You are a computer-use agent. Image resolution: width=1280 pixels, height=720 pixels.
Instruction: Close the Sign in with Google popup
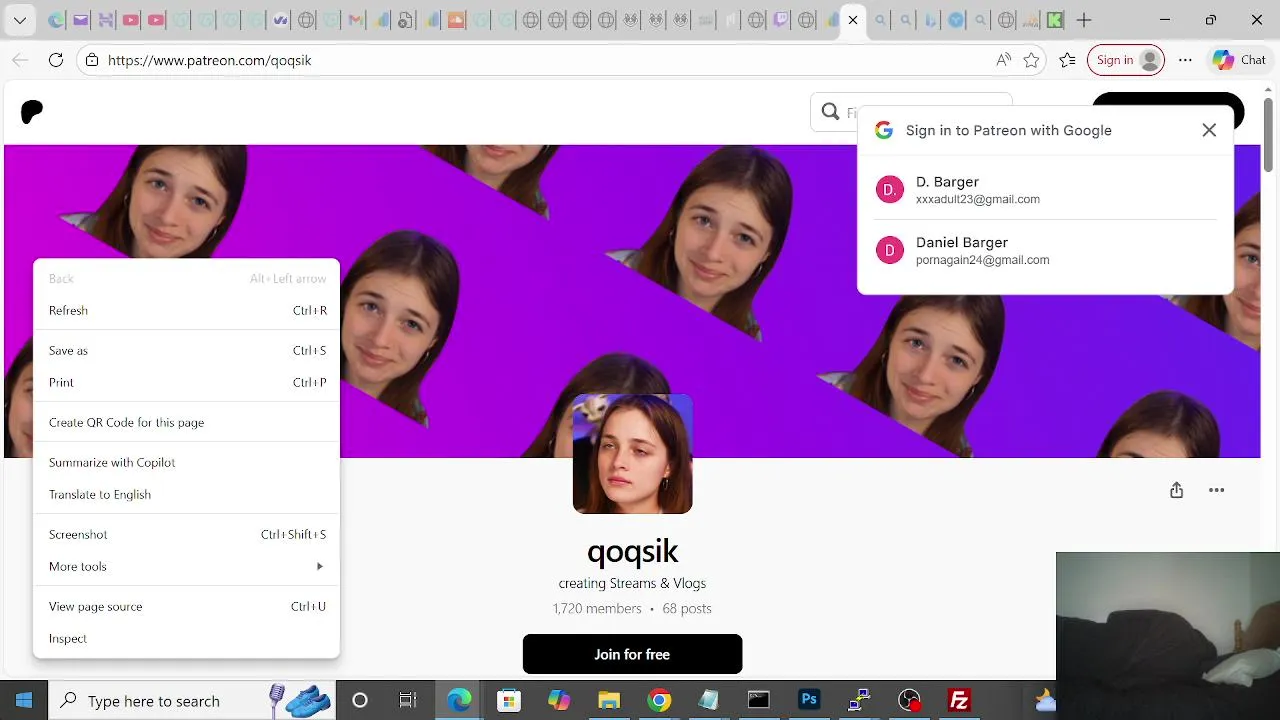pos(1209,130)
